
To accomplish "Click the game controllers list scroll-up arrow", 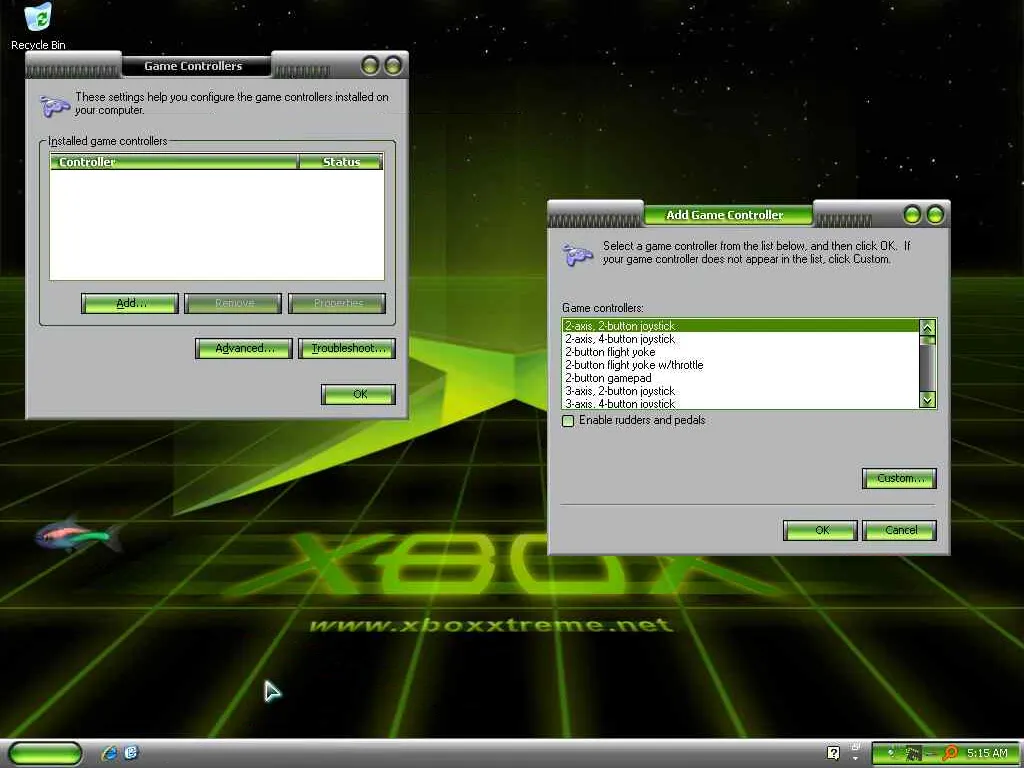I will coord(927,327).
